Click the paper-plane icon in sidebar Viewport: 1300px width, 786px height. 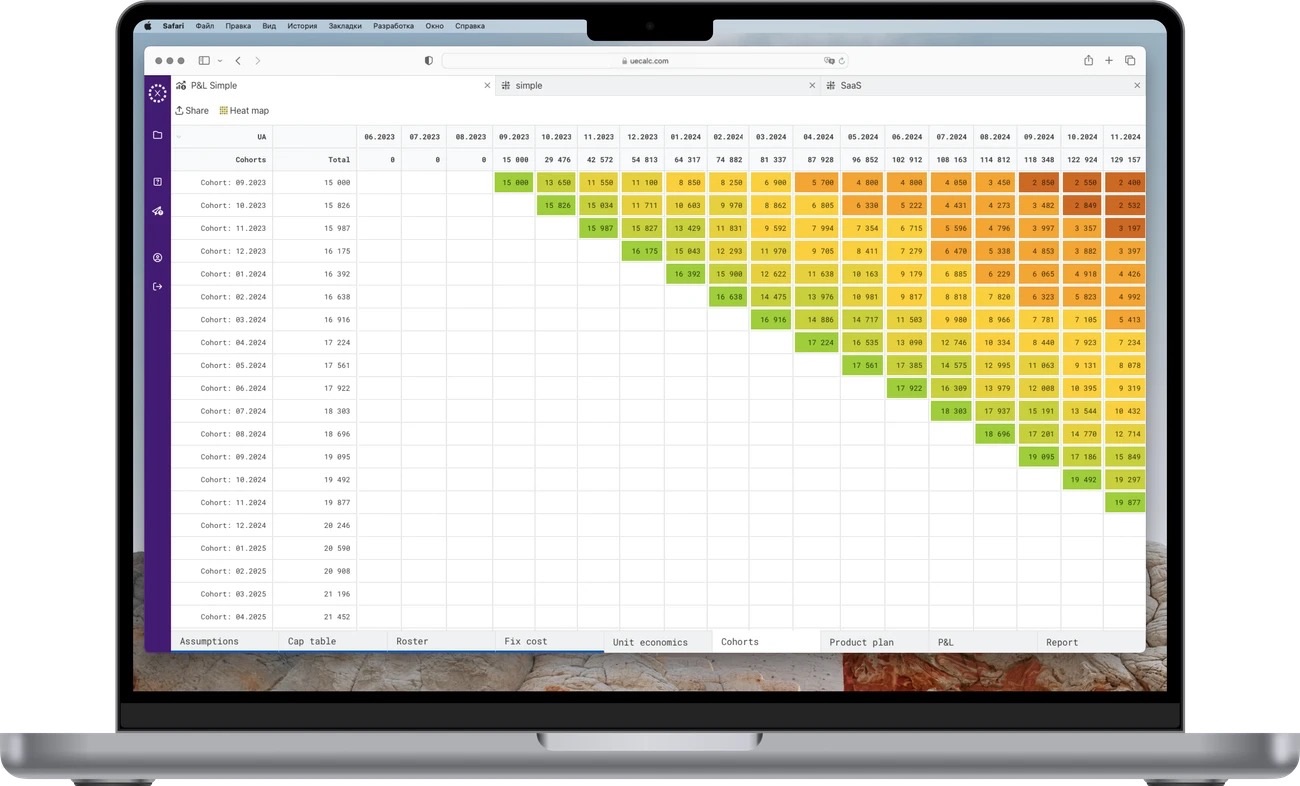coord(157,211)
